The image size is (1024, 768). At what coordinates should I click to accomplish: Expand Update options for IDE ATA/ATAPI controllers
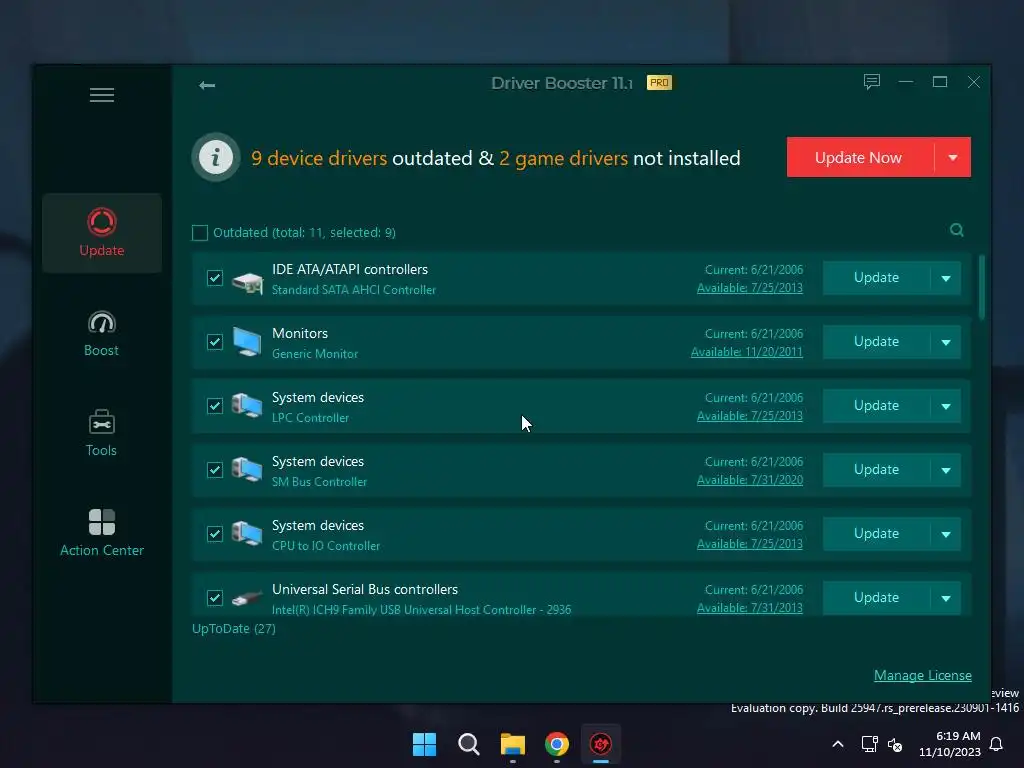946,278
